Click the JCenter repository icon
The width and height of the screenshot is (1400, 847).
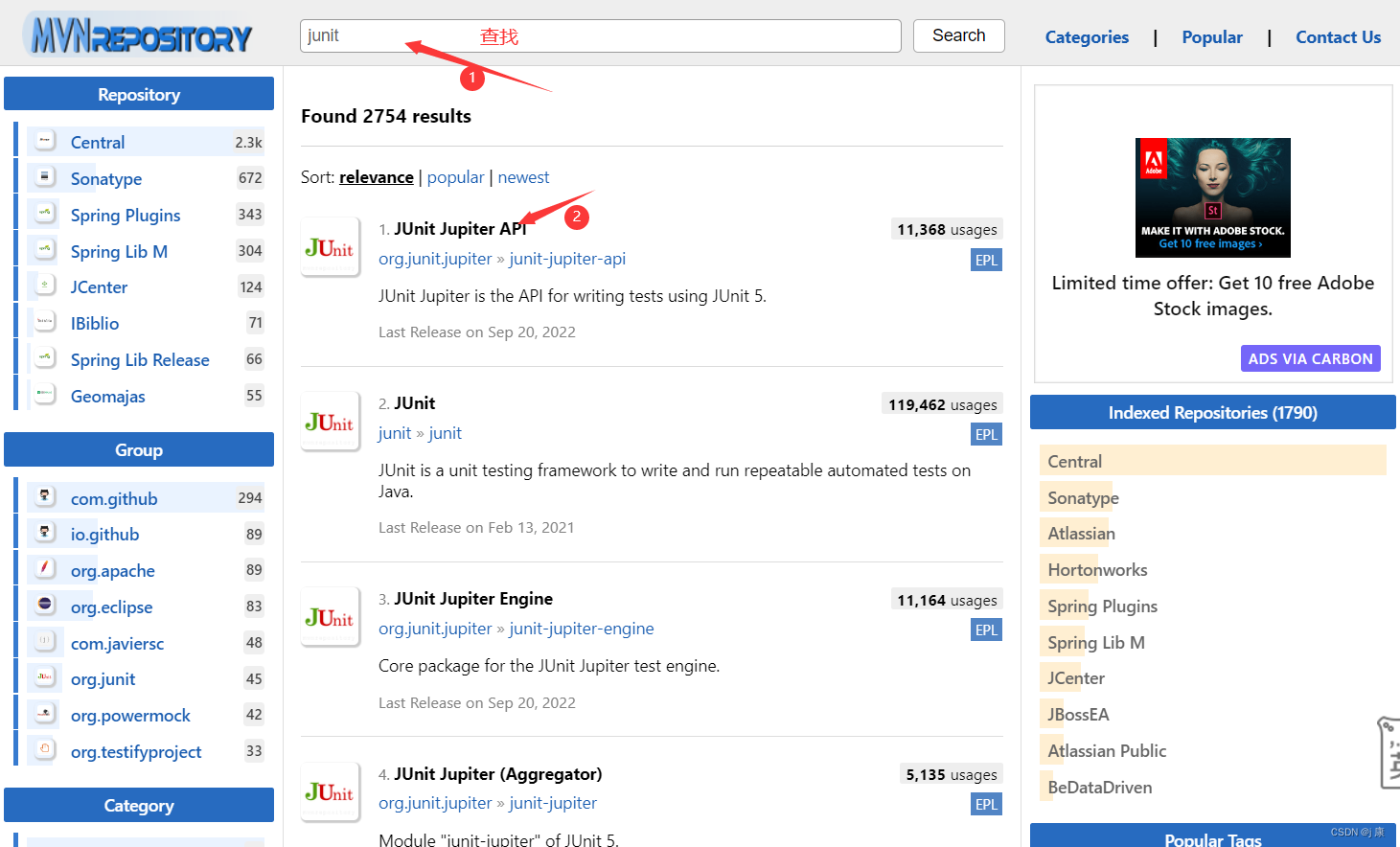(44, 286)
